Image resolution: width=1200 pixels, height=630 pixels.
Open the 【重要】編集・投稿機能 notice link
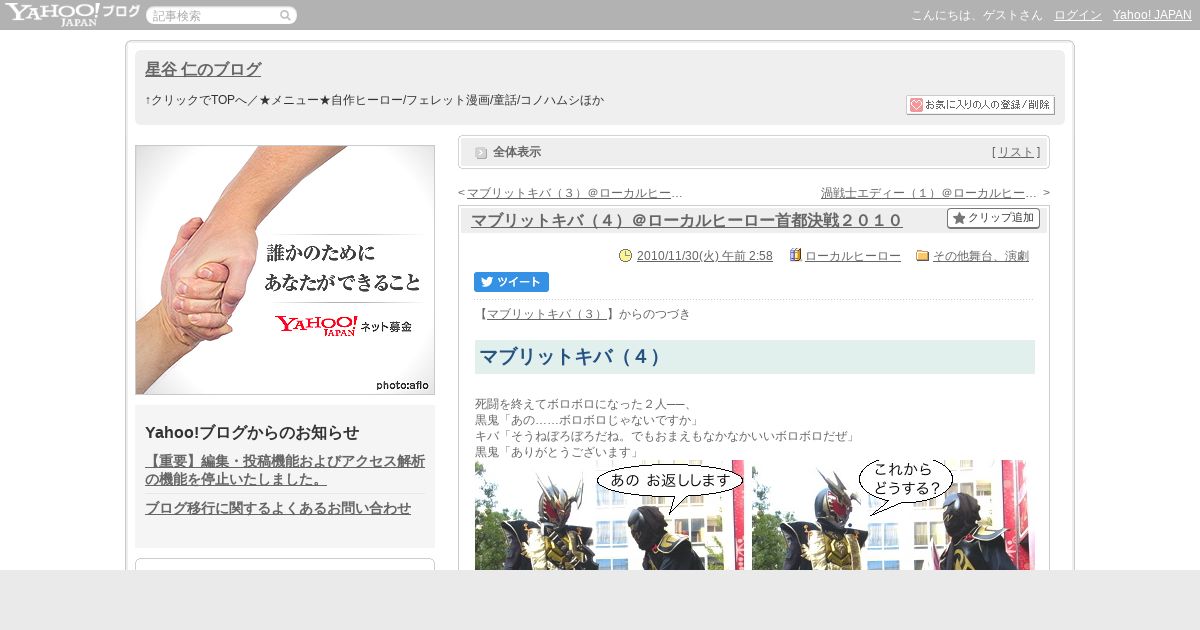tap(285, 470)
